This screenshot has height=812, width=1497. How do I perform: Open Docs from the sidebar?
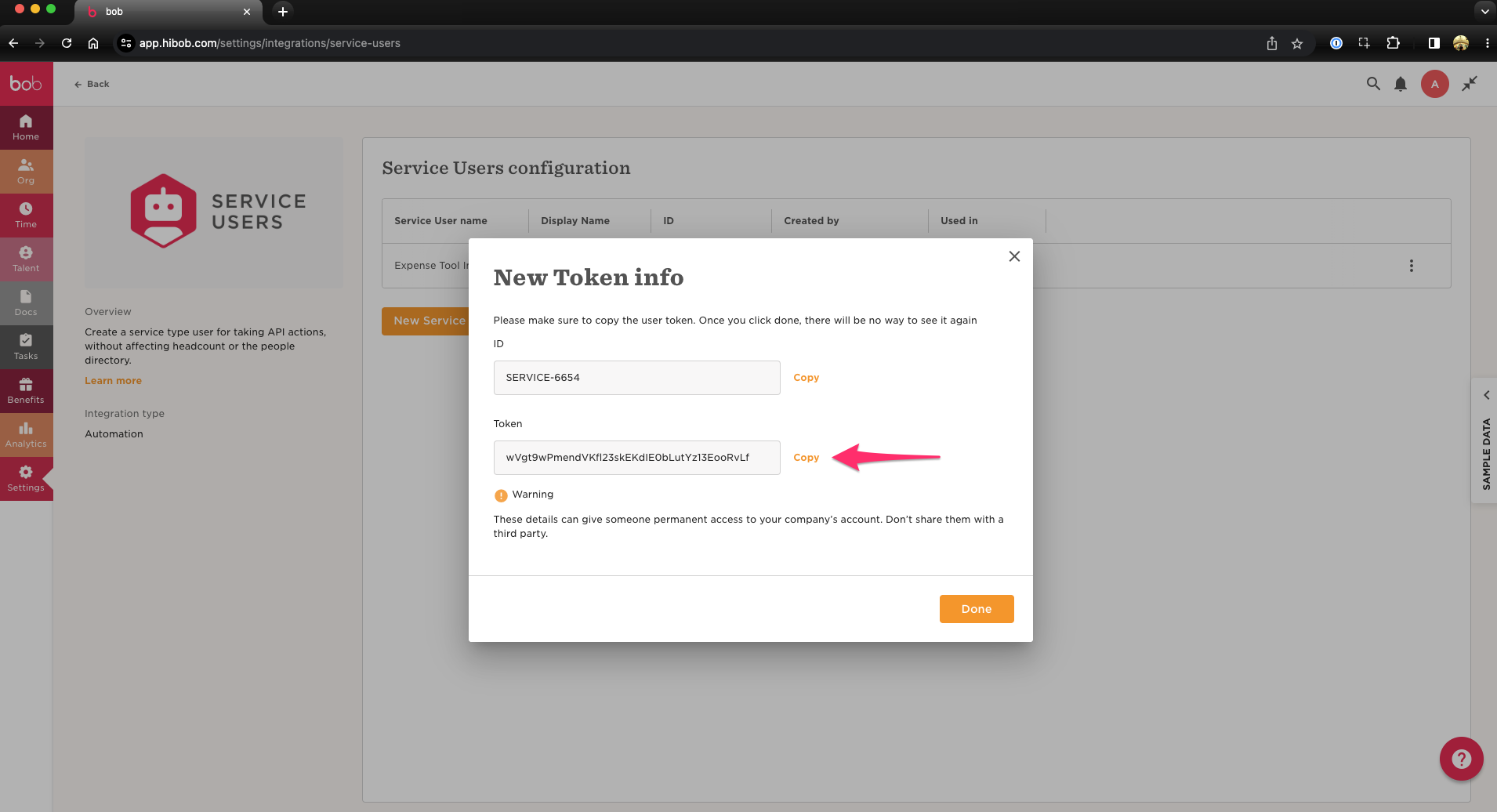coord(26,303)
